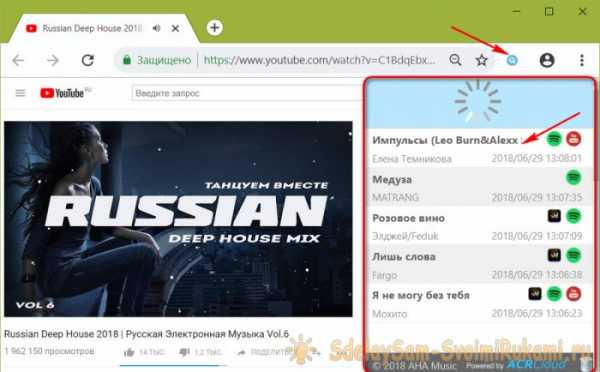600x372 pixels.
Task: Bookmark this page with the star icon
Action: 481,60
